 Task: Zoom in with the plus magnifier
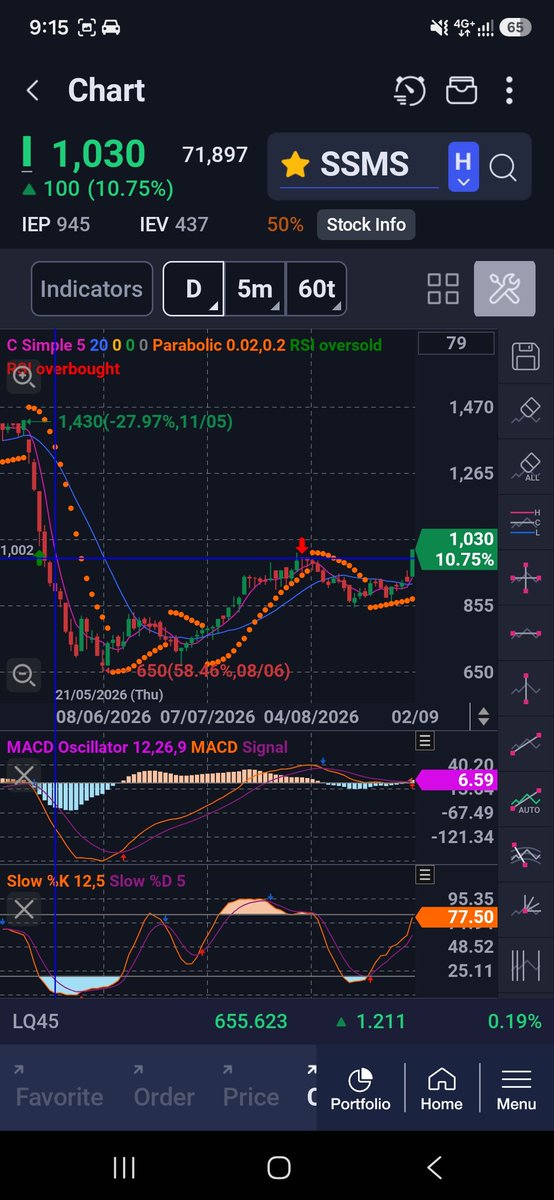coord(24,375)
